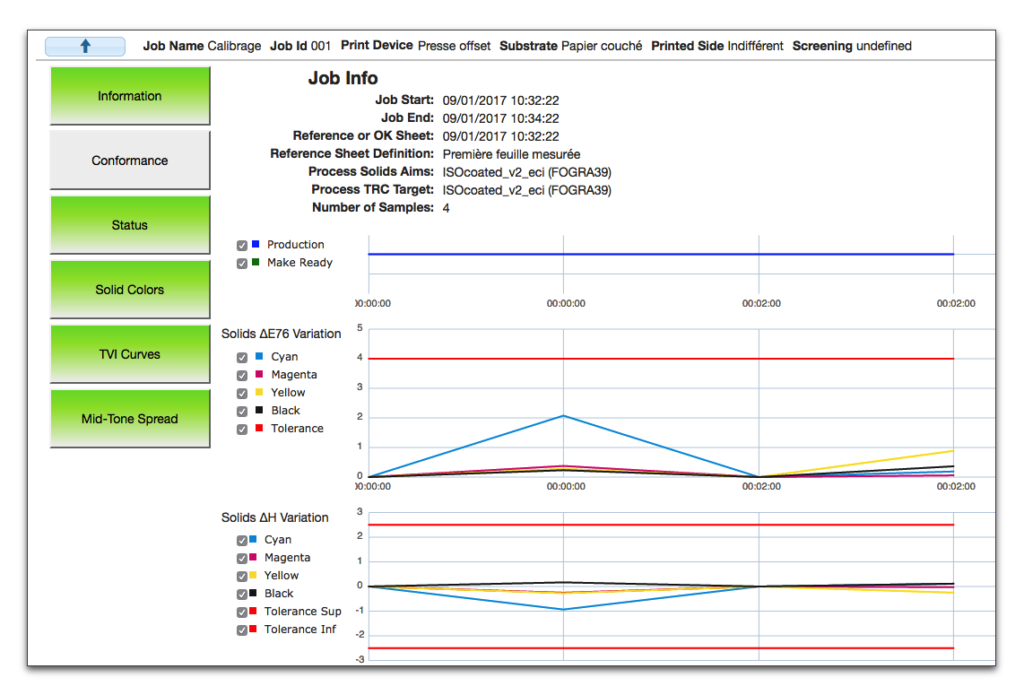Show the Mid-Tone Spread view
This screenshot has width=1024, height=695.
130,419
